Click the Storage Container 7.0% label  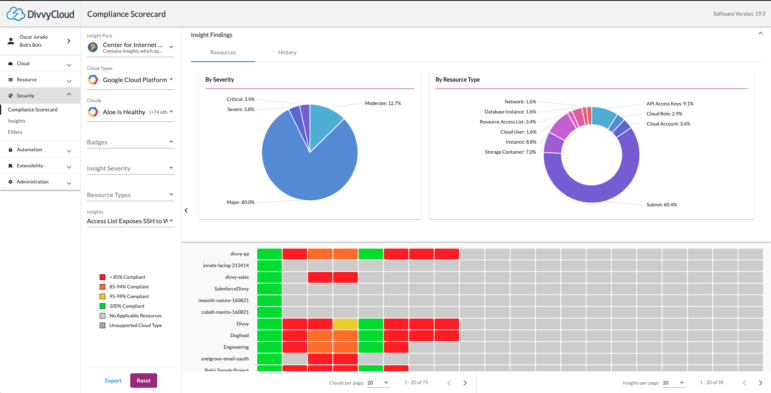click(510, 152)
